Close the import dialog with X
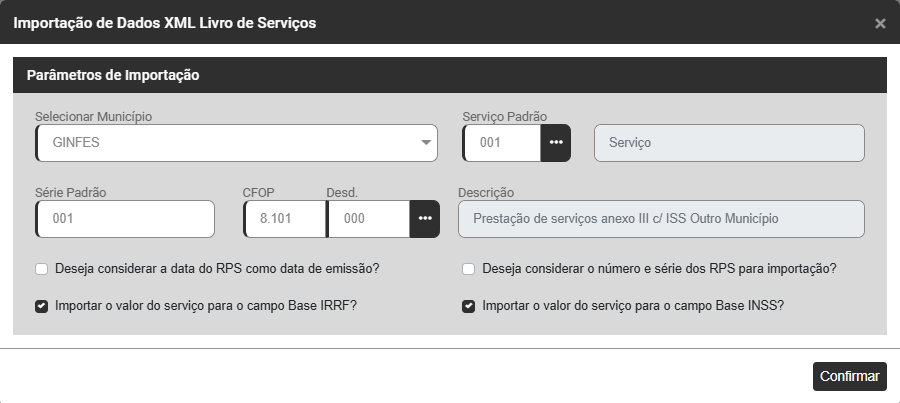The height and width of the screenshot is (403, 900). click(x=880, y=23)
